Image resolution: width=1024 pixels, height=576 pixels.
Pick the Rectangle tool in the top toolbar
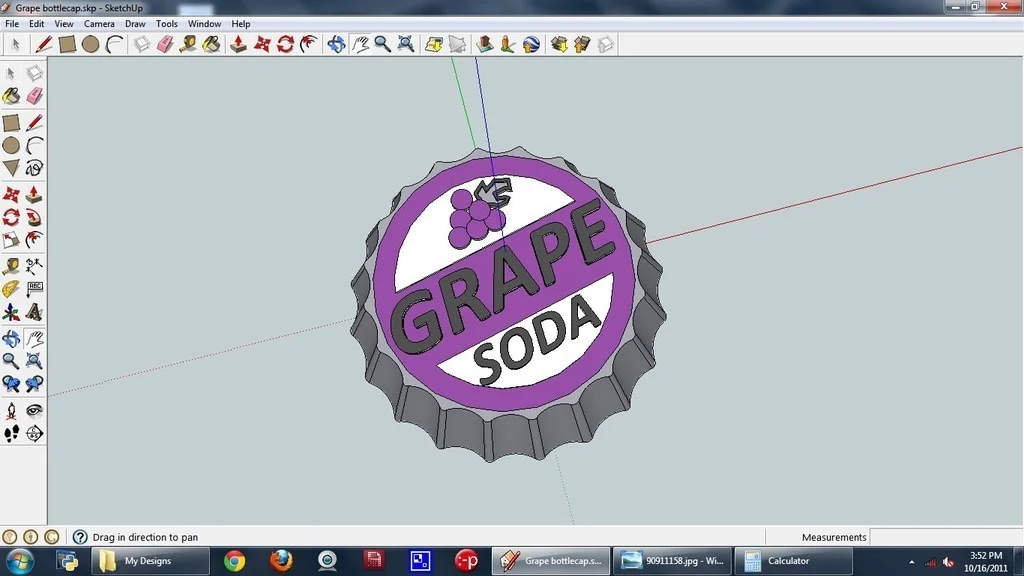[x=67, y=44]
